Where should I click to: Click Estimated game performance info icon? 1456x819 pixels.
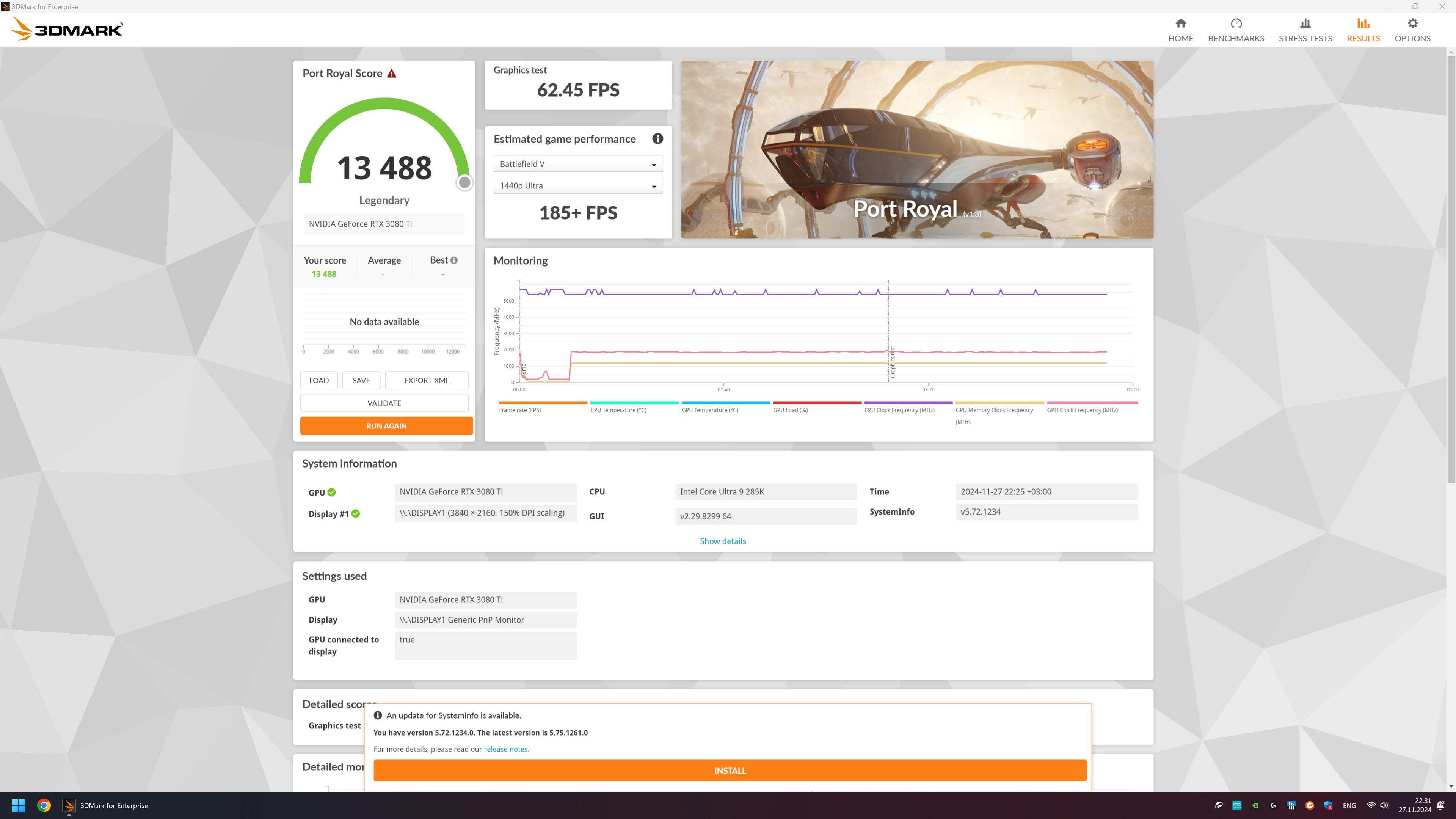click(x=657, y=138)
